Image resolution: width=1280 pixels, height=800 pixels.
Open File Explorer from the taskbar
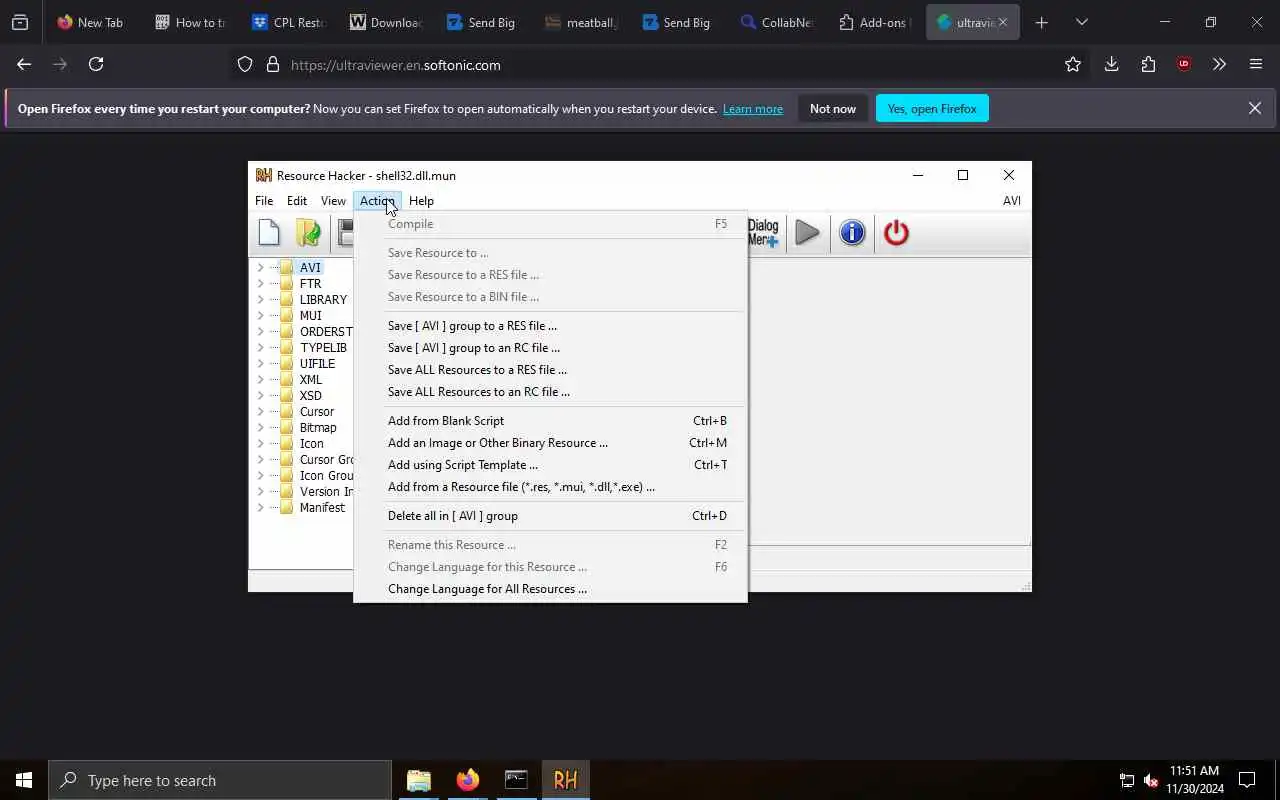click(419, 780)
